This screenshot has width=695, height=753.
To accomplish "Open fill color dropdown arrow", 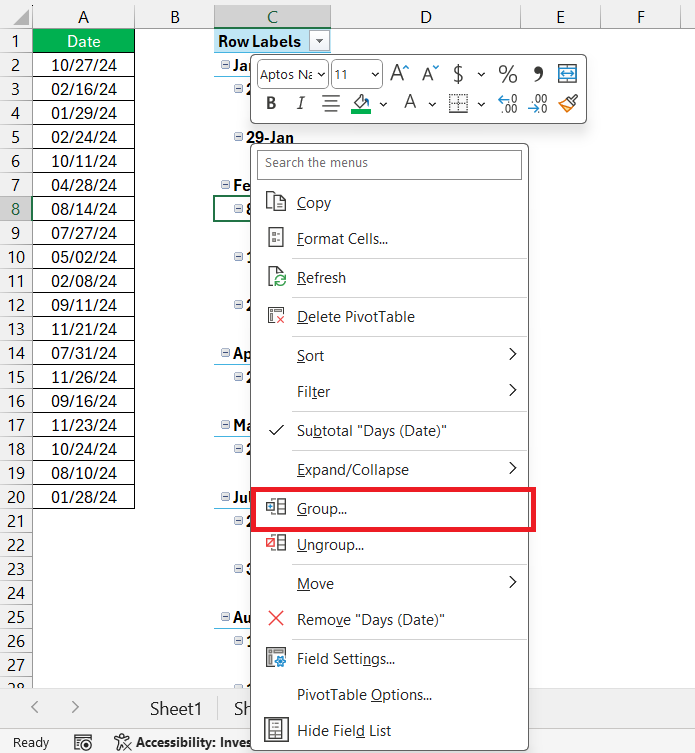I will pyautogui.click(x=383, y=104).
